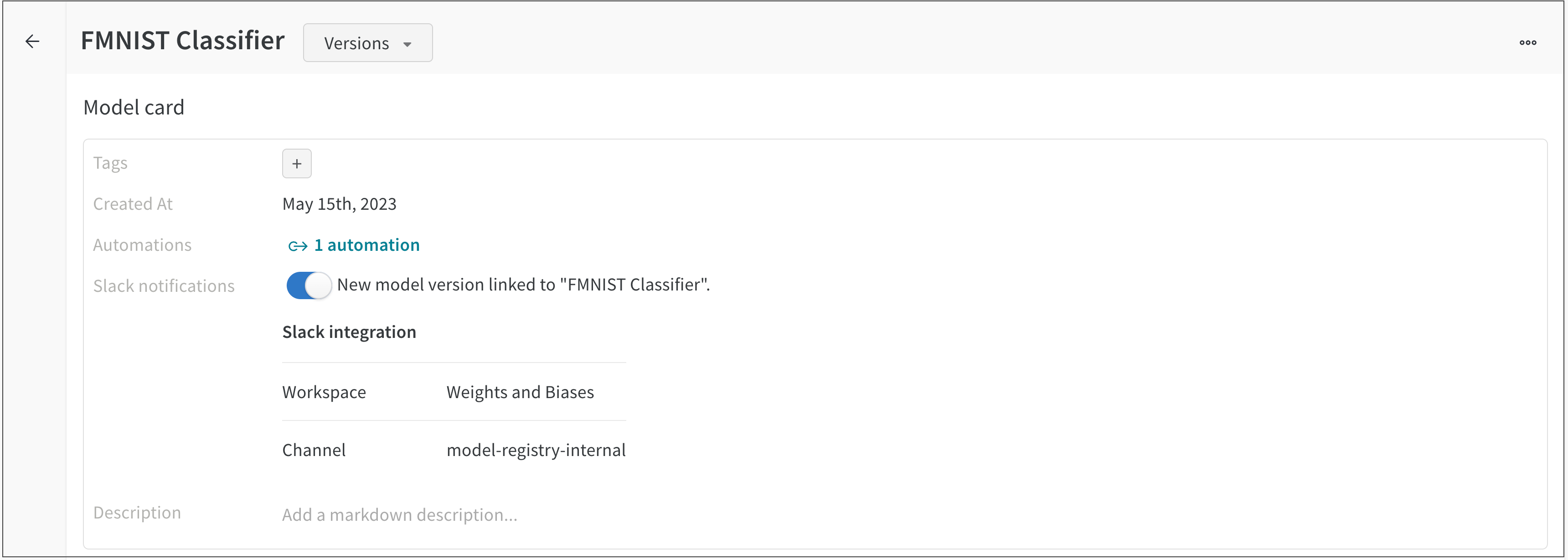
Task: Click the add tag icon in Tags row
Action: pyautogui.click(x=296, y=163)
